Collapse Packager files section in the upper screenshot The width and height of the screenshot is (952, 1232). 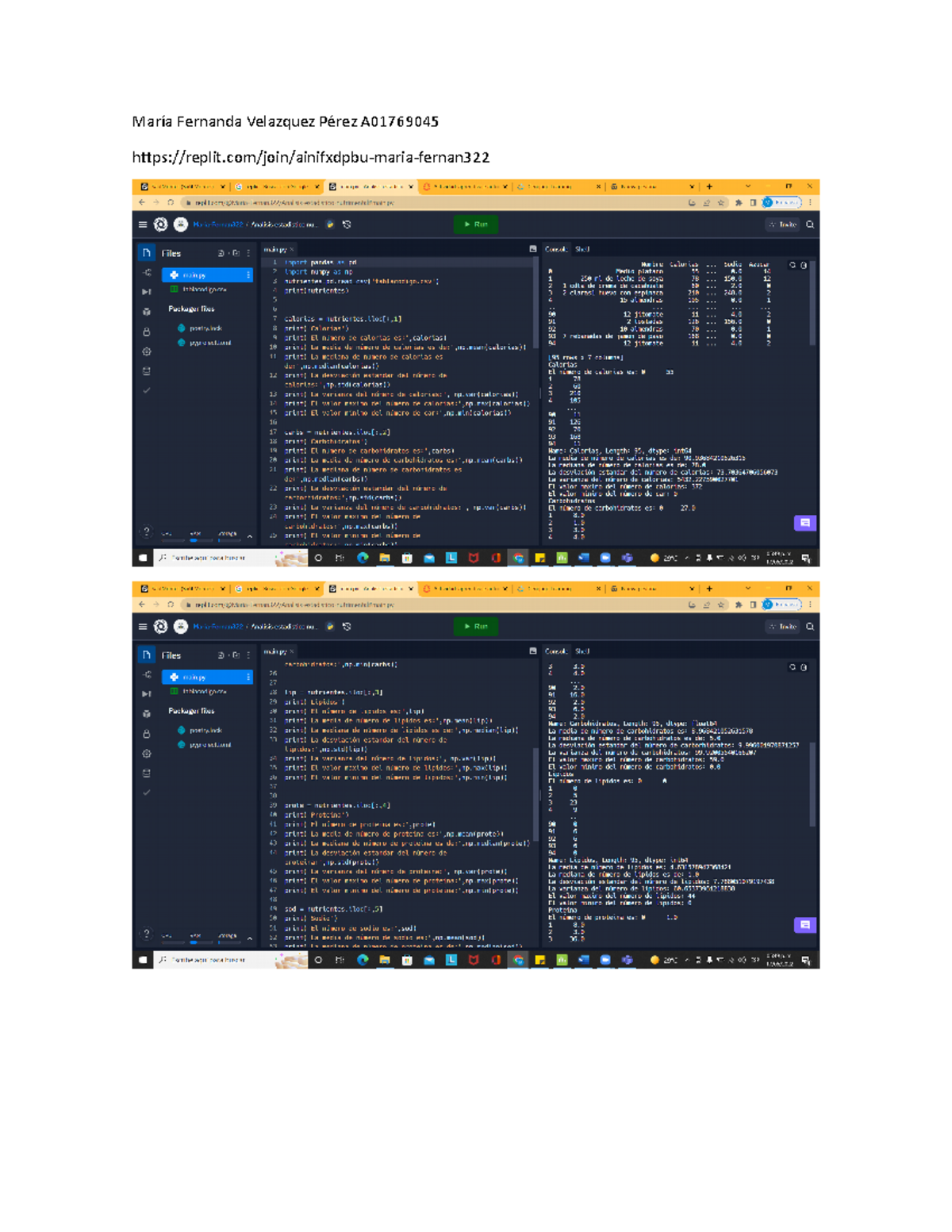coord(191,309)
